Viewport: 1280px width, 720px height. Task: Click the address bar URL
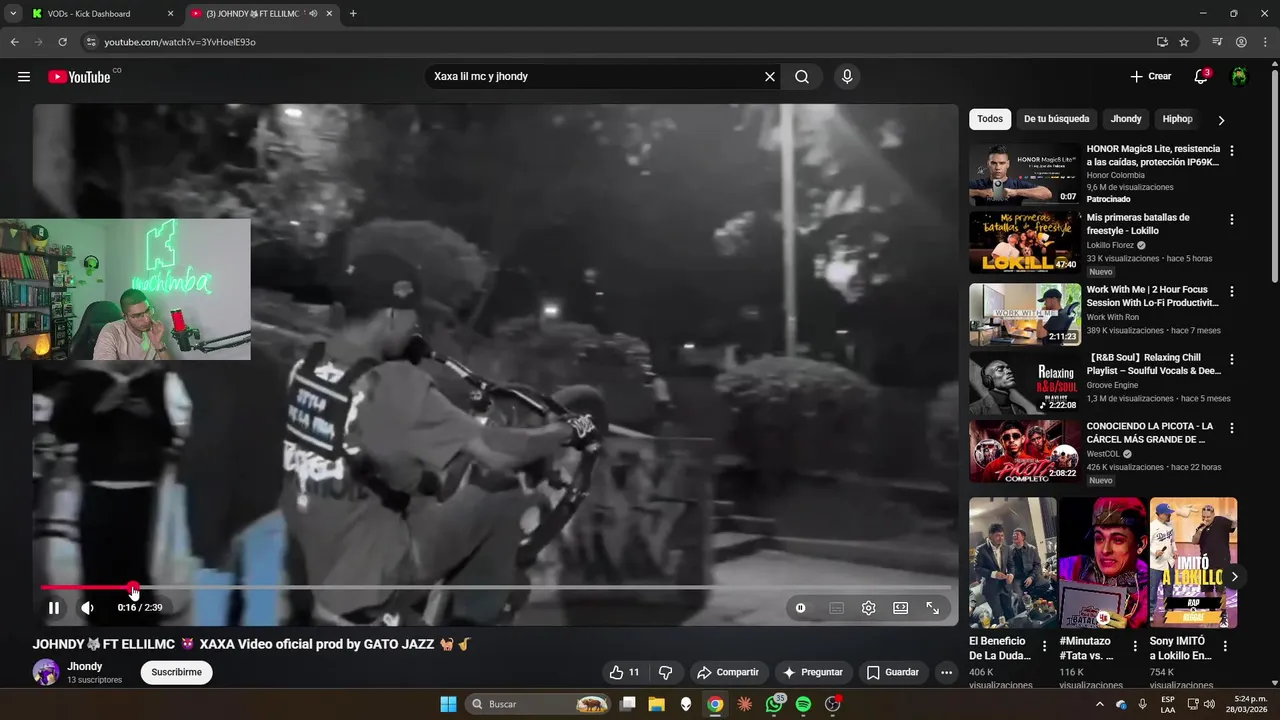[x=180, y=42]
